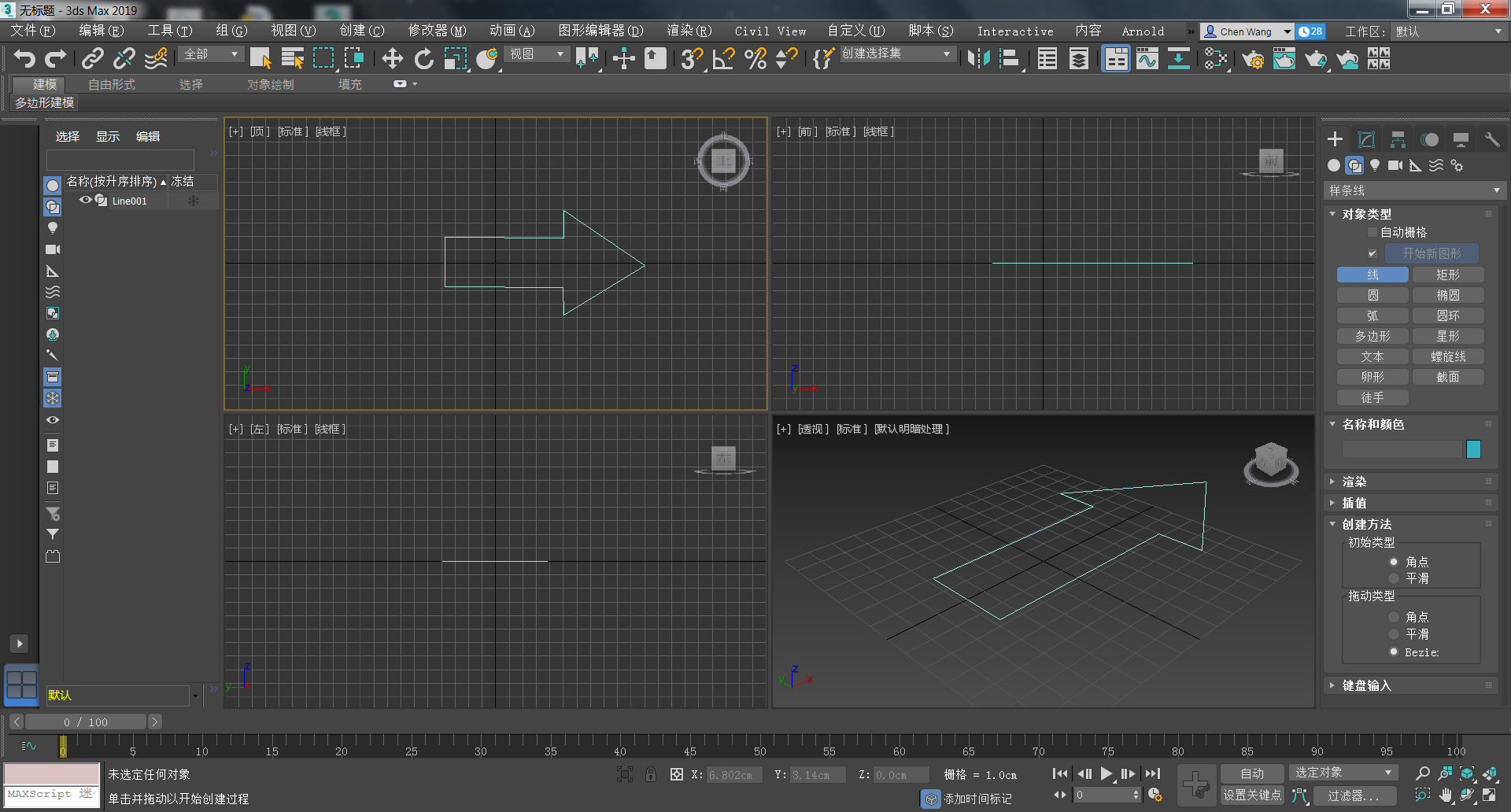This screenshot has width=1511, height=812.
Task: Toggle the 开始新图形 checkbox
Action: 1372,253
